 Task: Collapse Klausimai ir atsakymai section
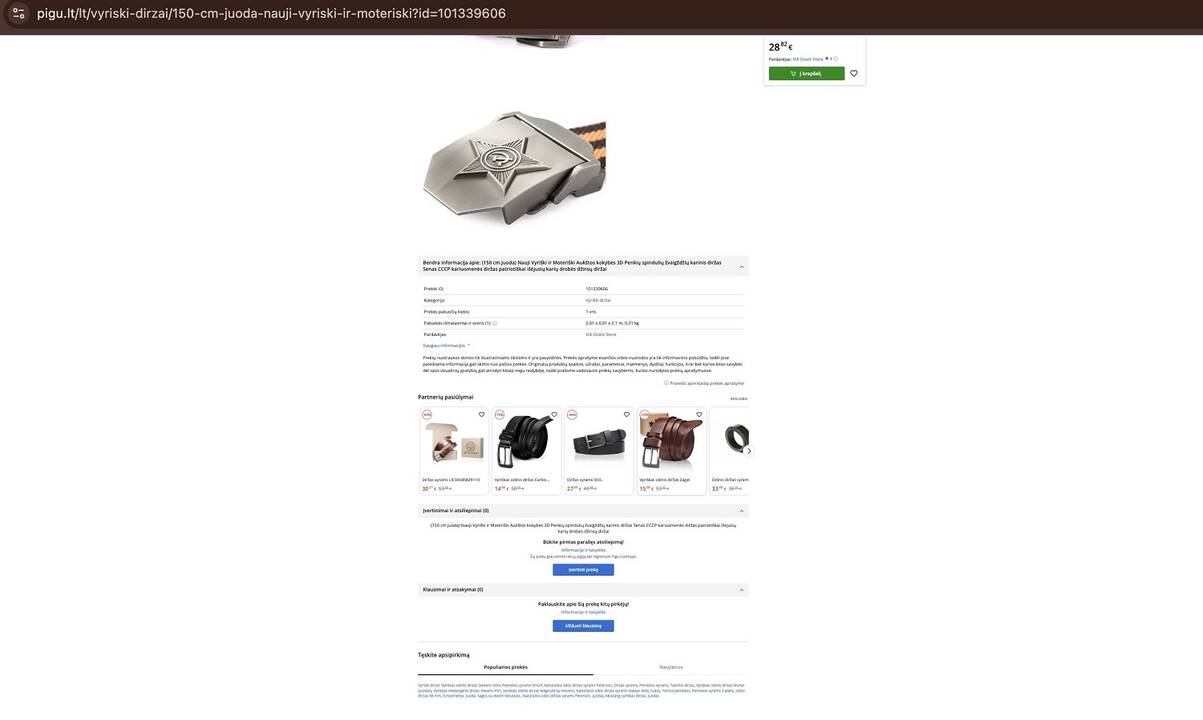(x=741, y=590)
